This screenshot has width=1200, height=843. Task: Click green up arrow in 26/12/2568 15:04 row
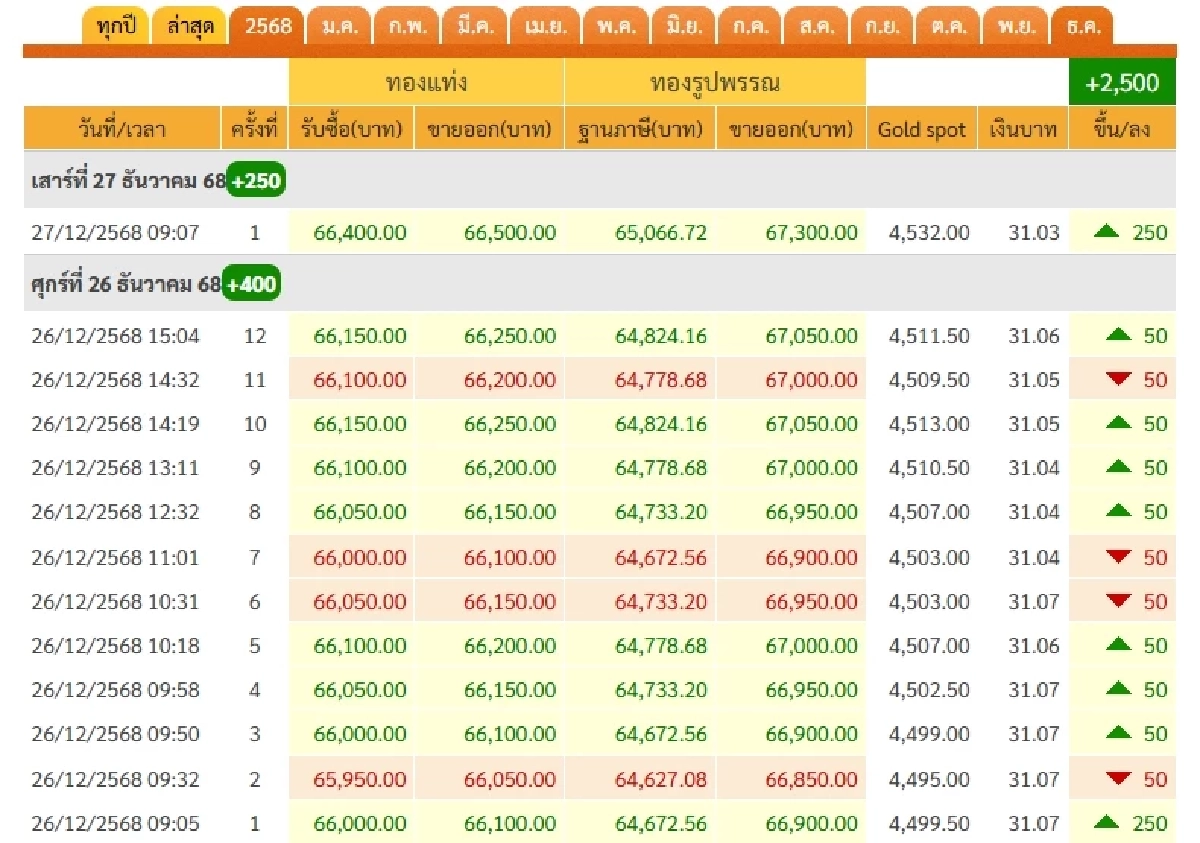click(x=1119, y=336)
